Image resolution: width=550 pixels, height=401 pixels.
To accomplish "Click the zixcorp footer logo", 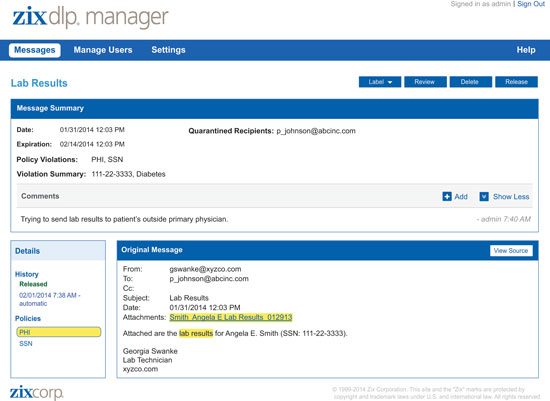I will coord(36,393).
